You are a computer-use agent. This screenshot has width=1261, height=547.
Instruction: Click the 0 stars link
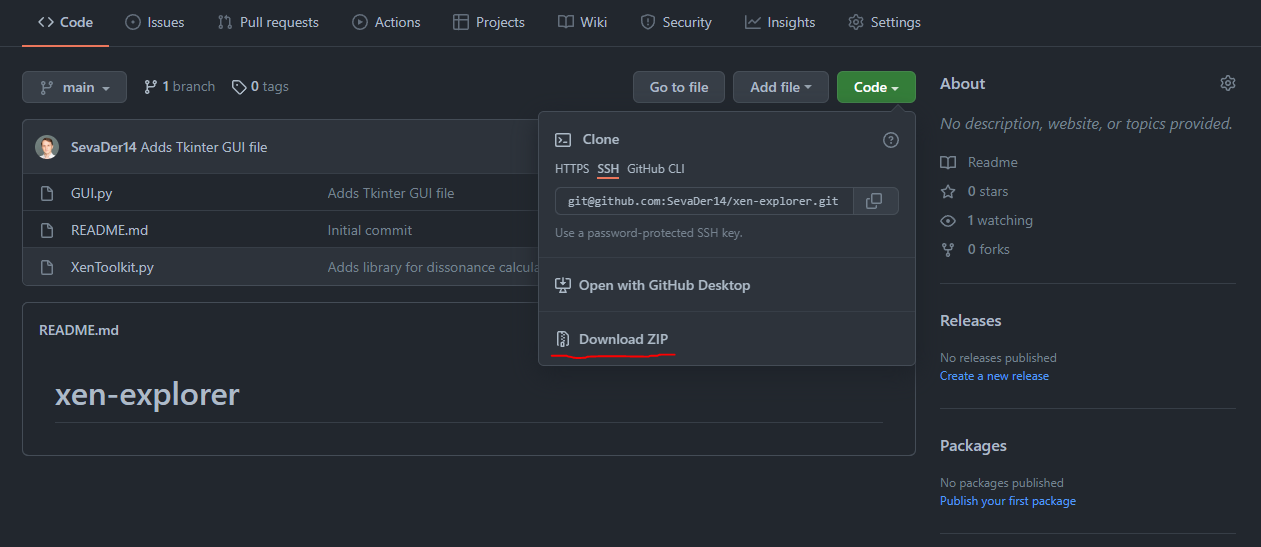coord(988,191)
